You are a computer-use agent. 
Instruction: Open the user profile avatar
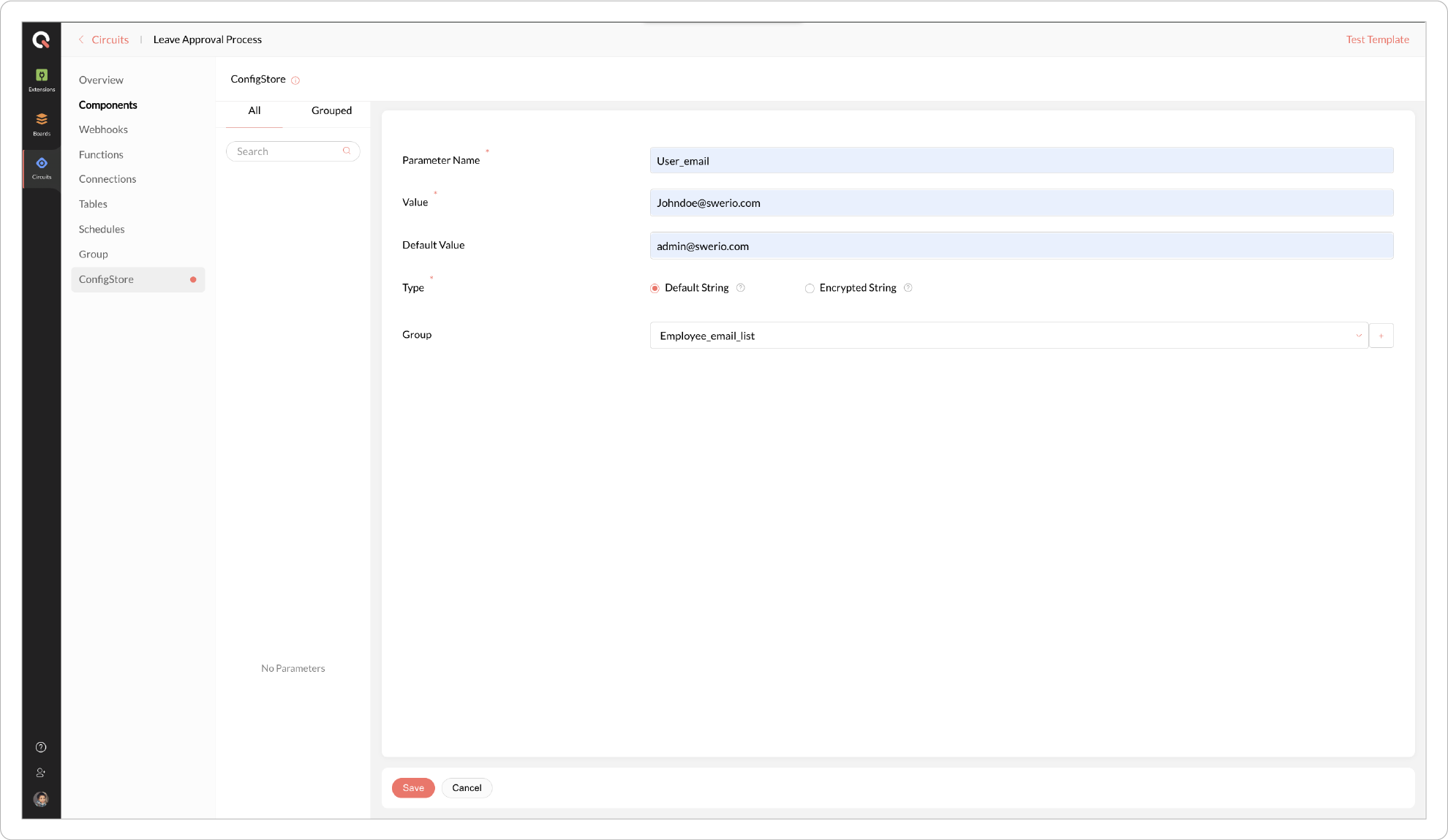pyautogui.click(x=41, y=799)
